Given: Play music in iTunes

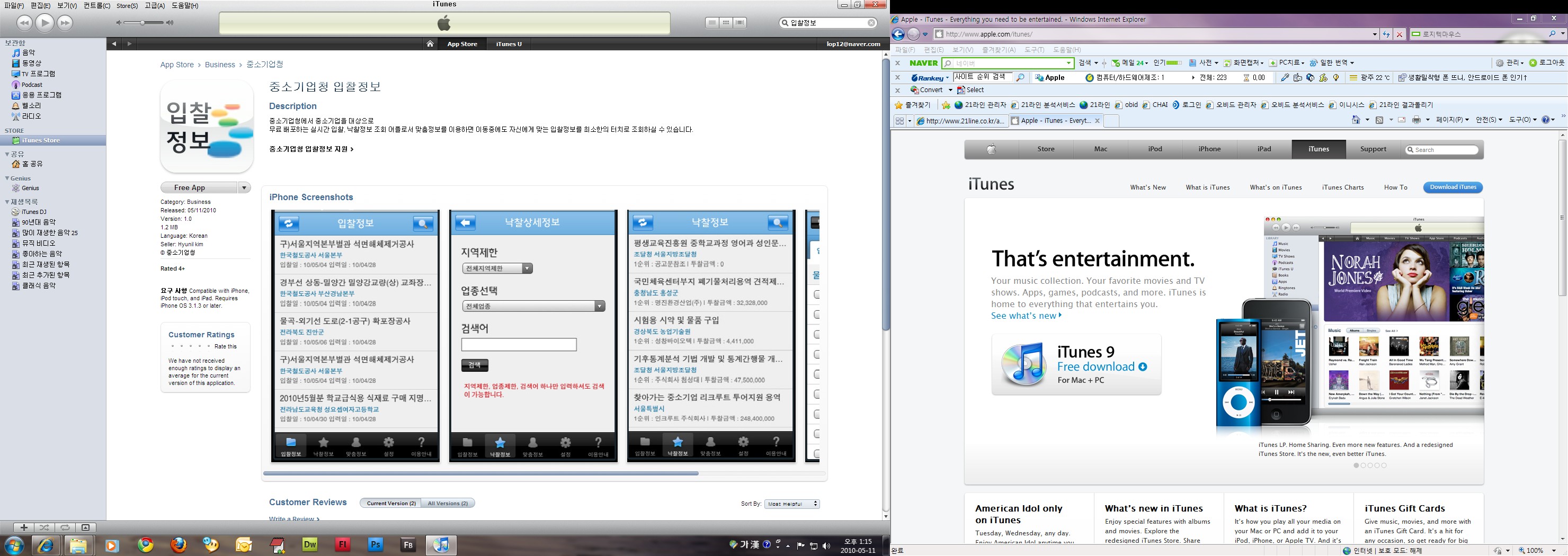Looking at the screenshot, I should pos(44,23).
